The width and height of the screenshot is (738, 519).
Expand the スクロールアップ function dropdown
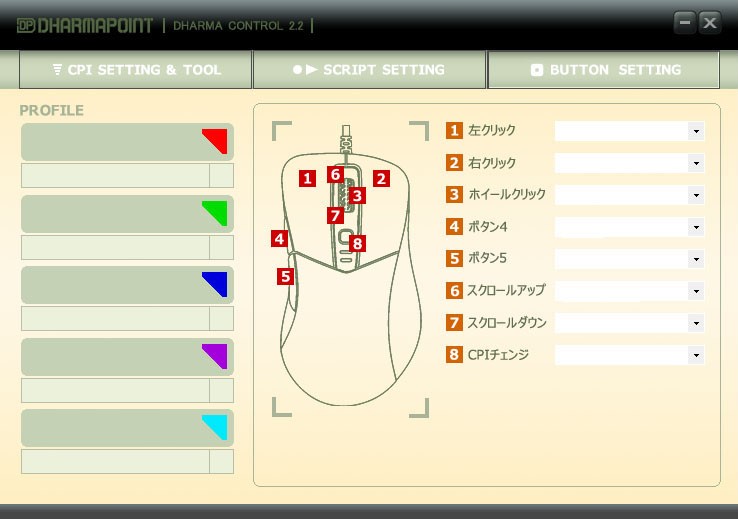(x=629, y=291)
